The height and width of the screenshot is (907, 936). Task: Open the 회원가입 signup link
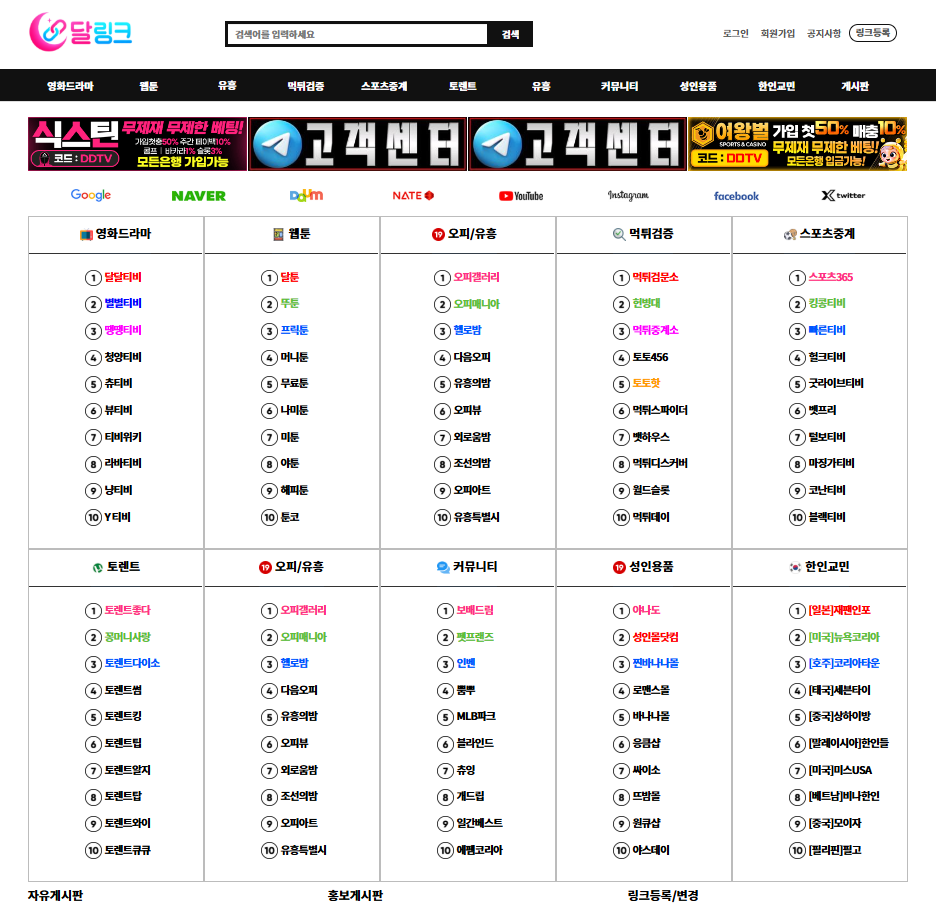777,33
